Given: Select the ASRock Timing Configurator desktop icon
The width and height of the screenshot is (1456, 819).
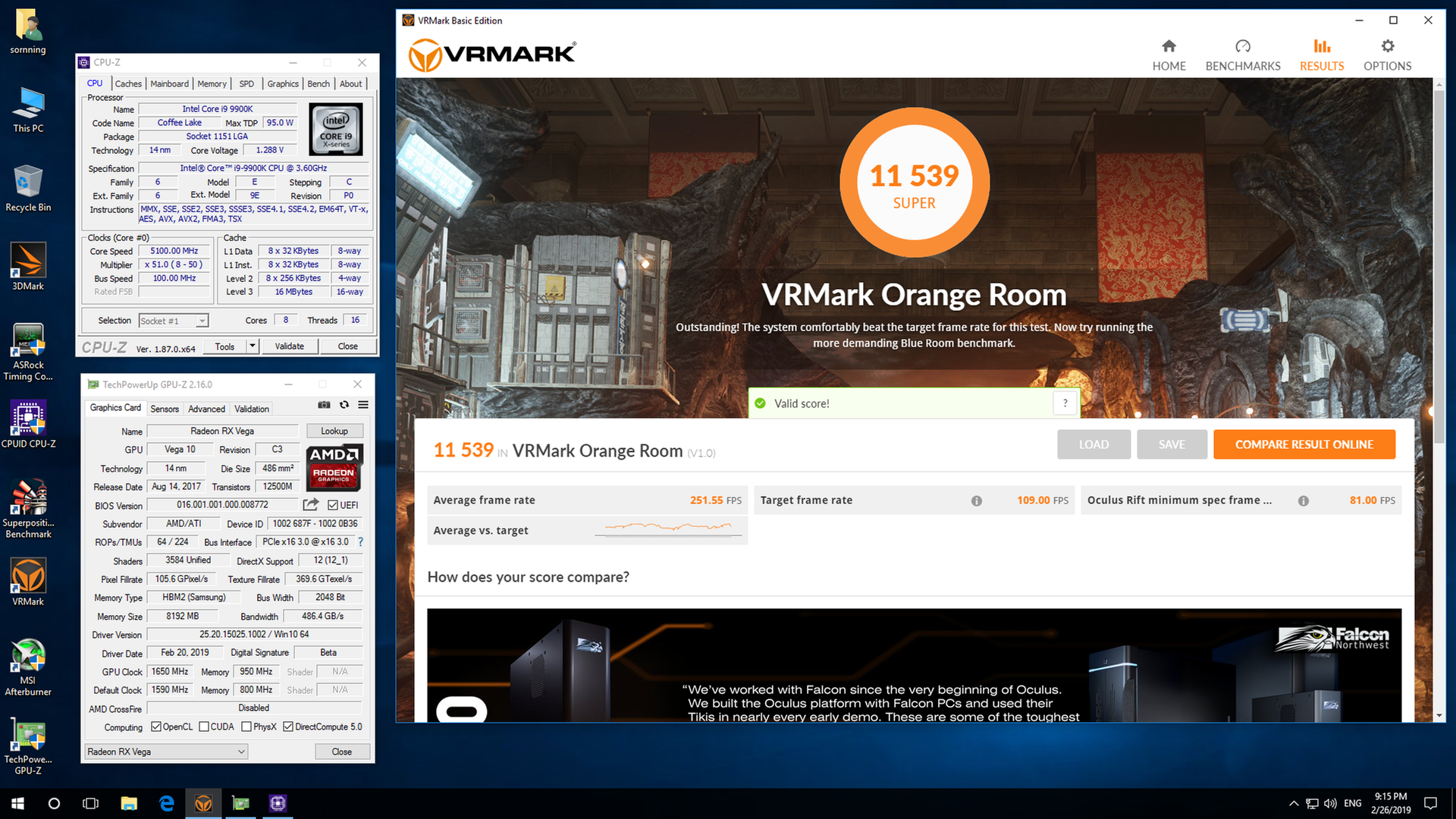Looking at the screenshot, I should click(28, 352).
